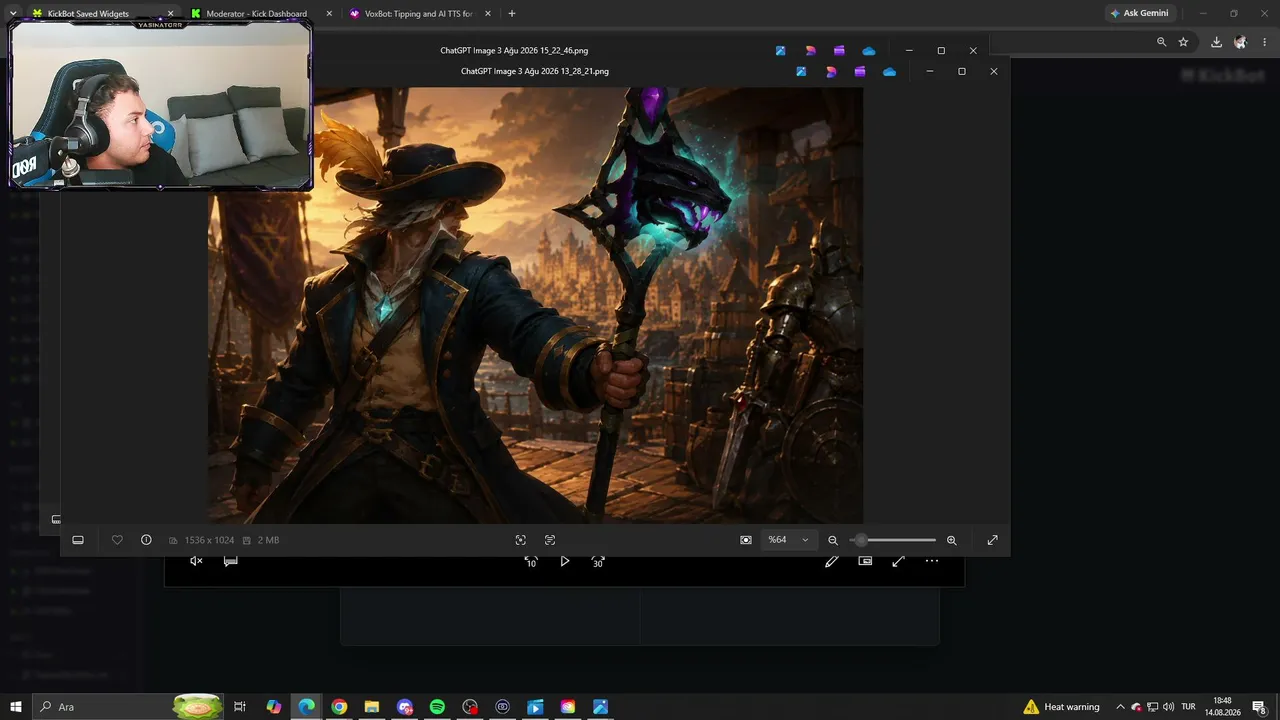Screen dimensions: 1280x720
Task: Open a new browser tab
Action: click(x=512, y=14)
